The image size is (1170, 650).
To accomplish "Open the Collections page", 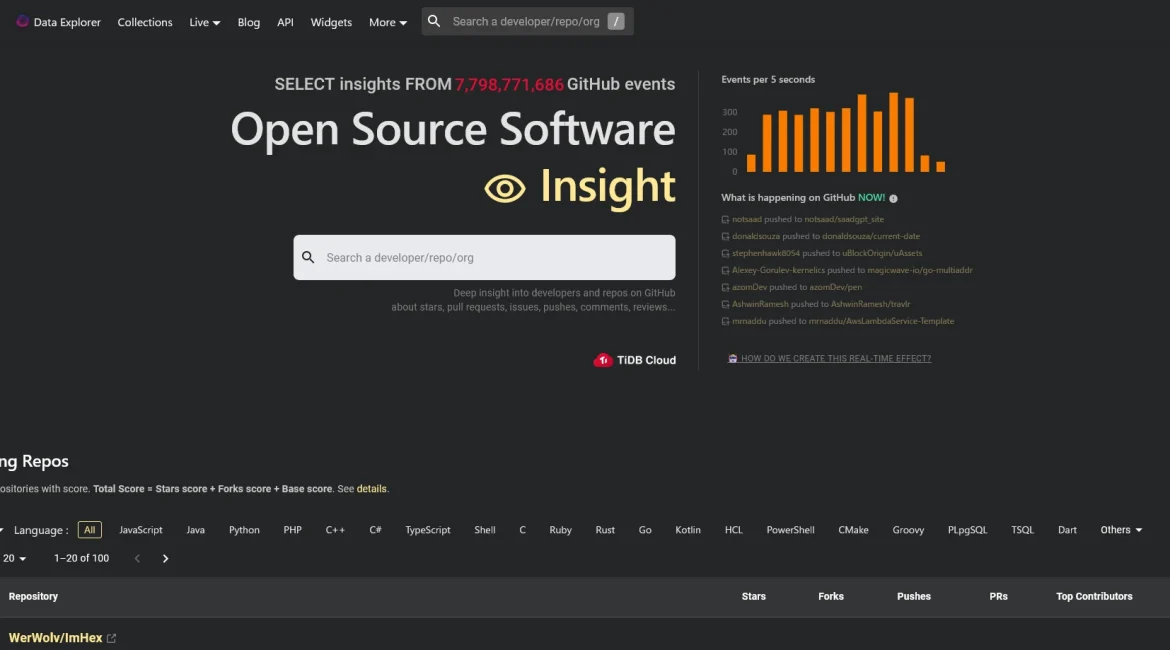I will point(145,22).
